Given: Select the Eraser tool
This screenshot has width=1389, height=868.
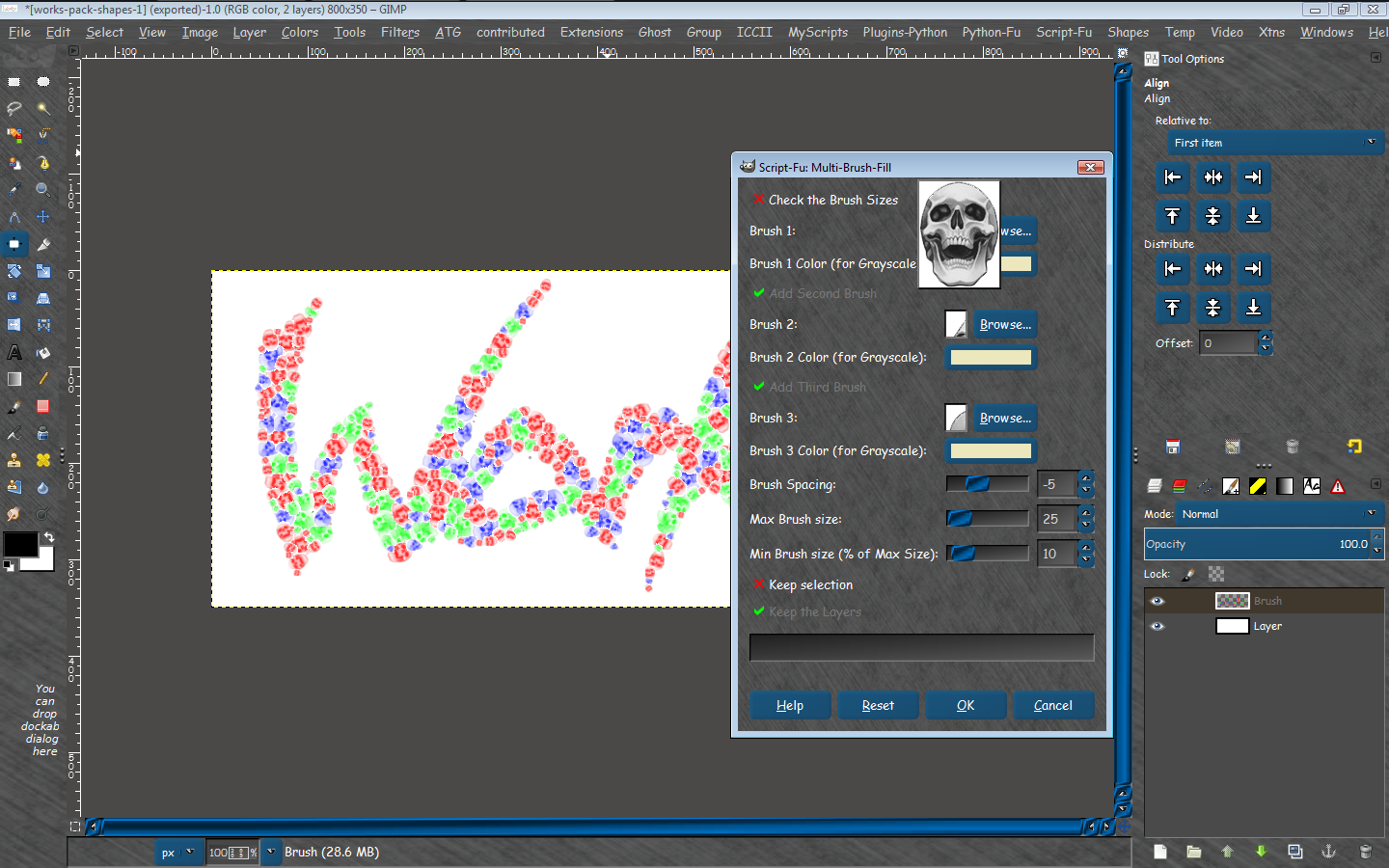Looking at the screenshot, I should [x=43, y=406].
